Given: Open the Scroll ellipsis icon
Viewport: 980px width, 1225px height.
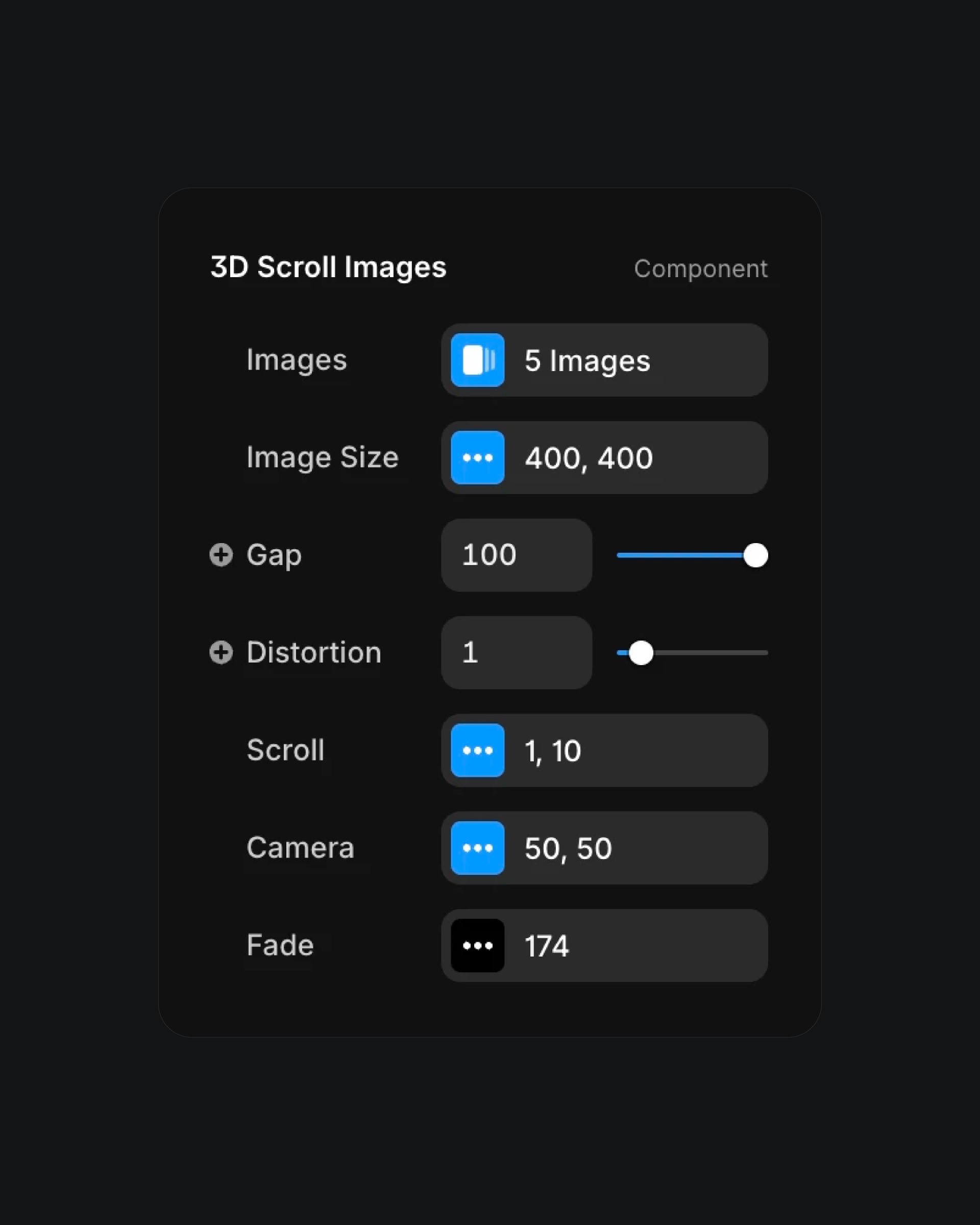Looking at the screenshot, I should pos(477,751).
